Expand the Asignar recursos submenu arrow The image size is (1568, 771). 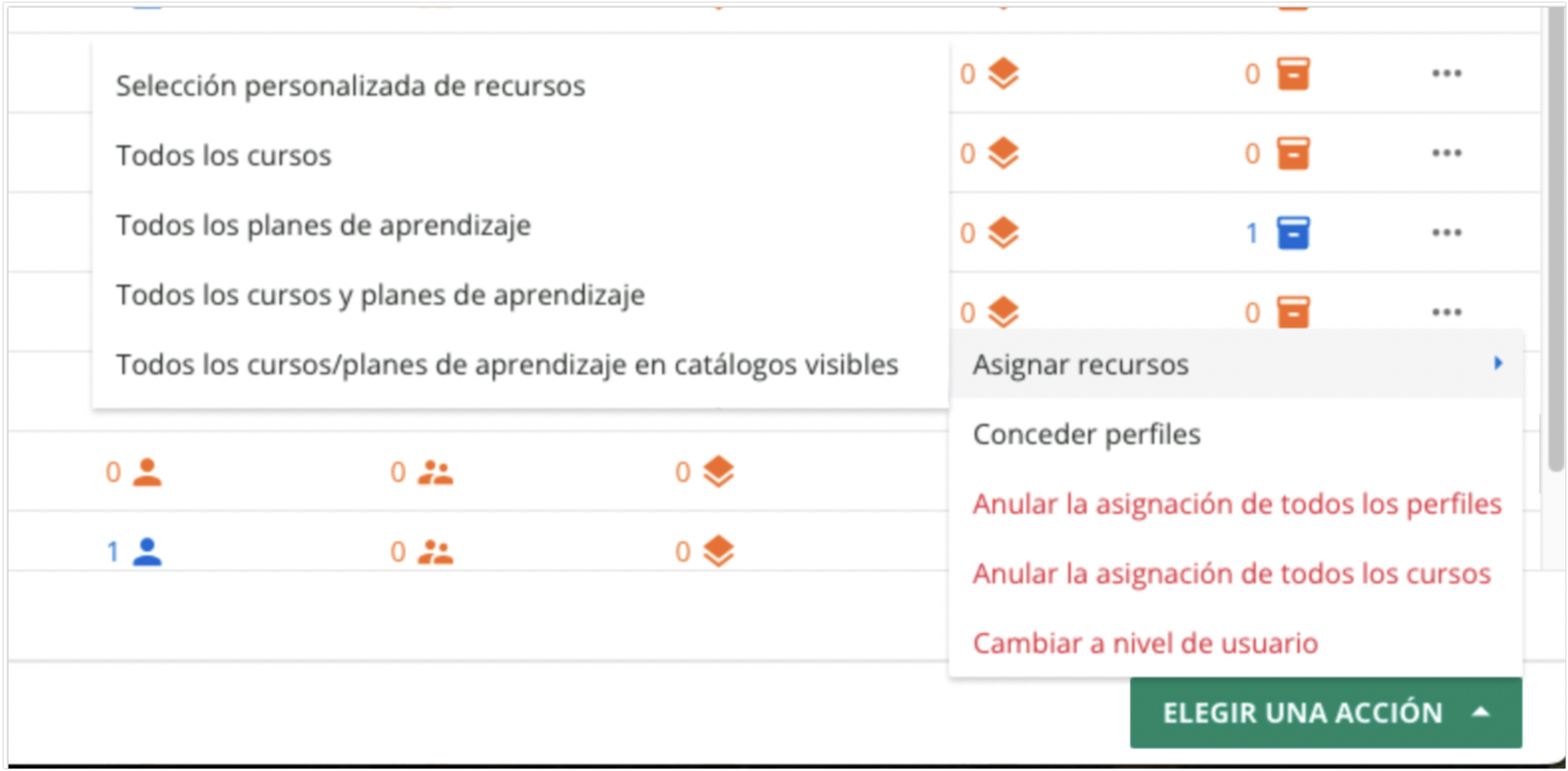click(x=1498, y=364)
